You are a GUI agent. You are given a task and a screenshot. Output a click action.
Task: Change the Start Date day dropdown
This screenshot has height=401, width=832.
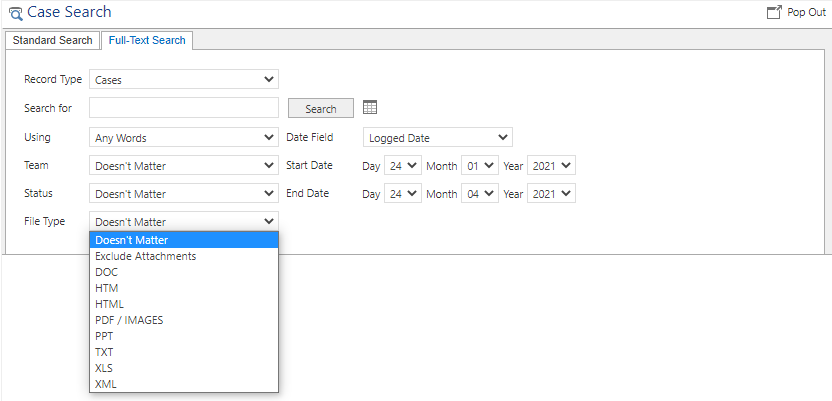click(403, 165)
